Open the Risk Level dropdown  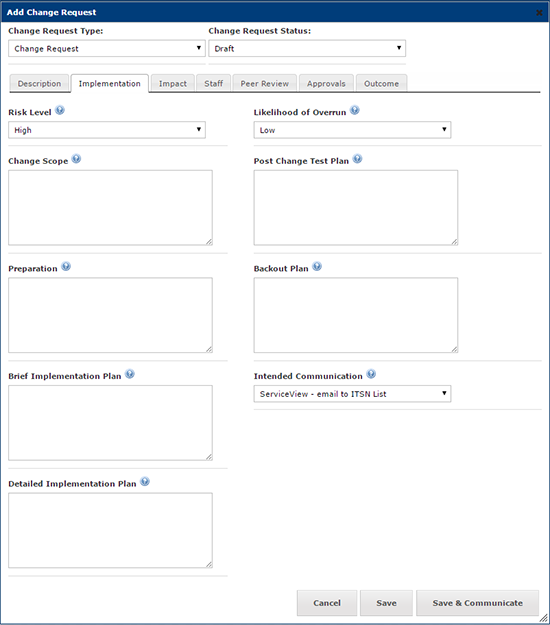(x=107, y=130)
